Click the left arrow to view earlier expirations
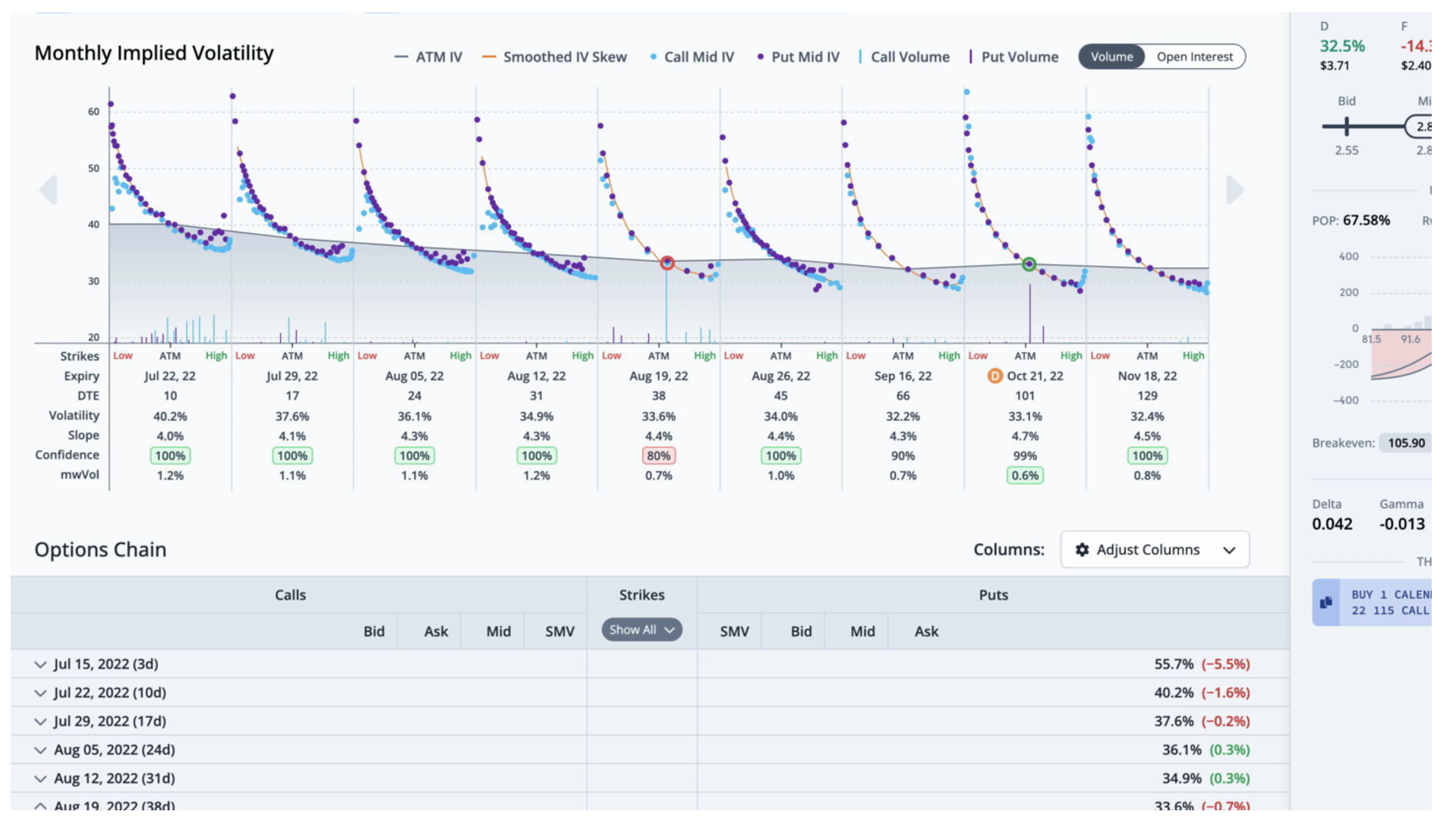 pyautogui.click(x=50, y=189)
